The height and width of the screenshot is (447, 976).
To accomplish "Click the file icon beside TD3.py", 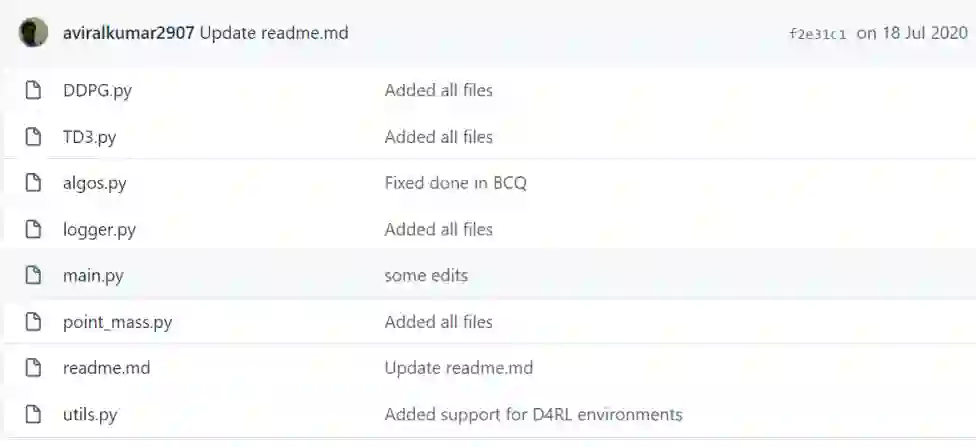I will [33, 137].
